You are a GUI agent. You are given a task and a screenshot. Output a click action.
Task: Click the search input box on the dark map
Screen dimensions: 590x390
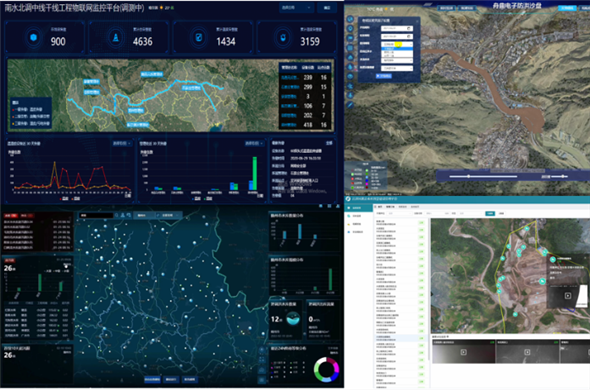tap(96, 215)
